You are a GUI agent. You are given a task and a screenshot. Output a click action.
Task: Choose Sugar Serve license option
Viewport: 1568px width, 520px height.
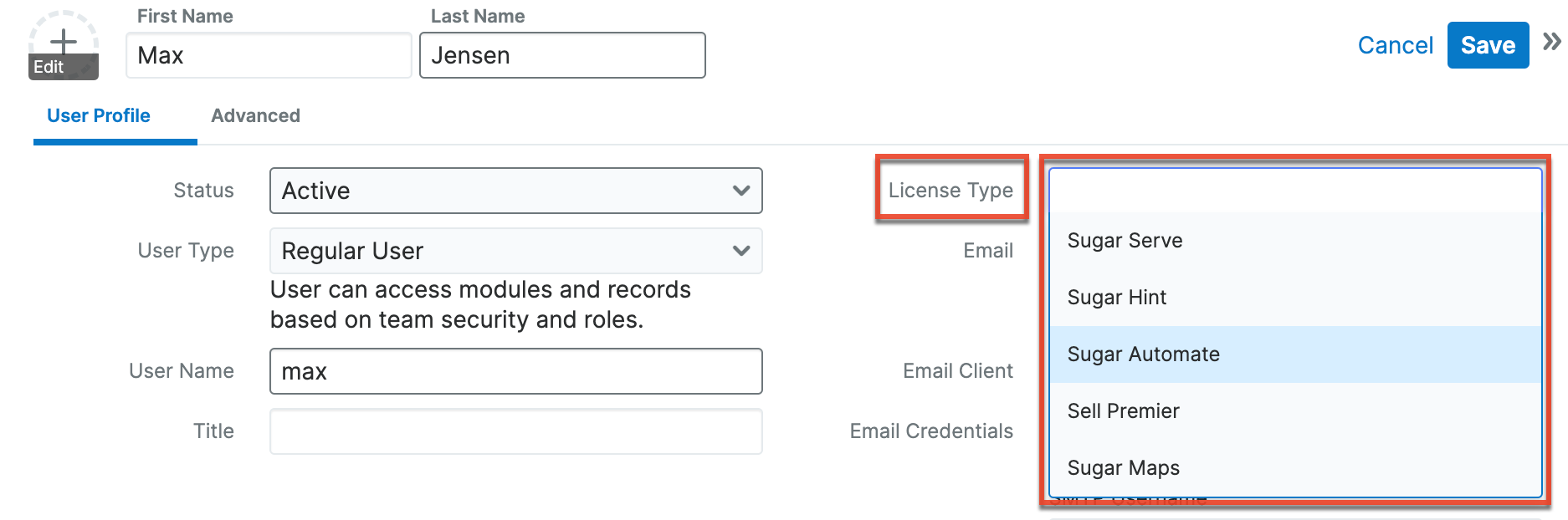1125,241
